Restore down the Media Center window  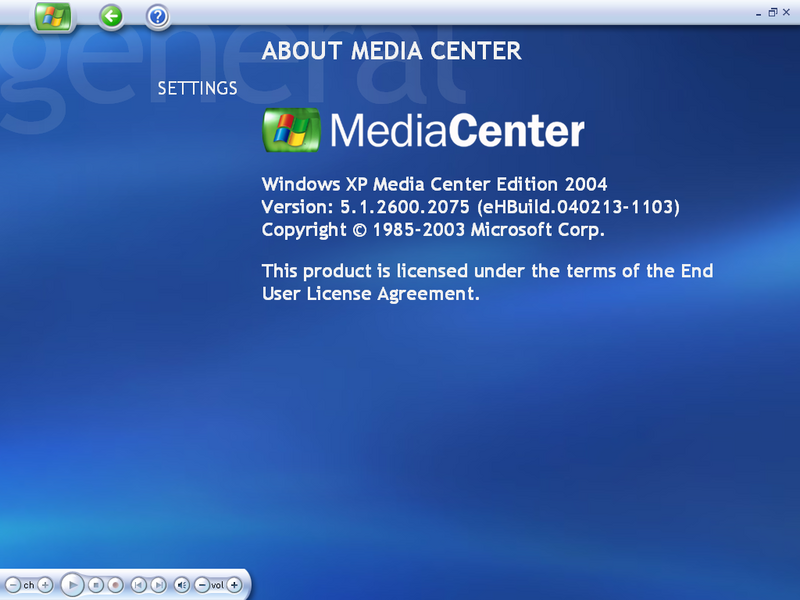(x=772, y=12)
